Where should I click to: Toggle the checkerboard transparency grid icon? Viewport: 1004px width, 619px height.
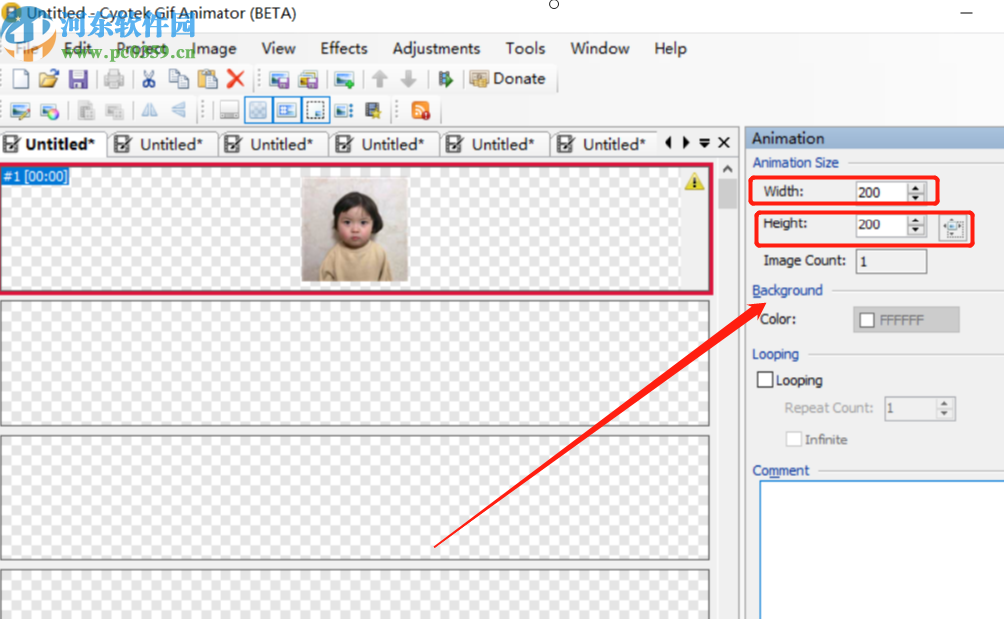(258, 111)
